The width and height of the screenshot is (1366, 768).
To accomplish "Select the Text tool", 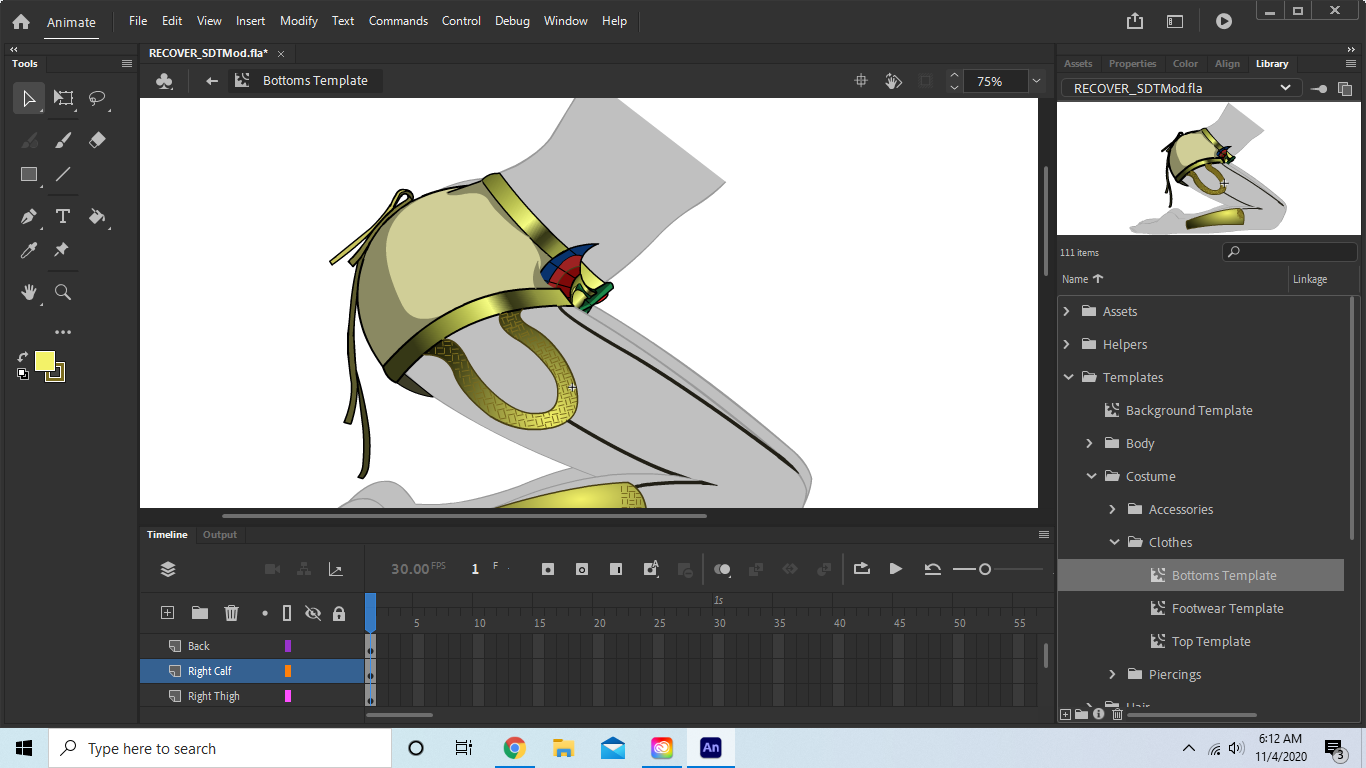I will coord(62,216).
